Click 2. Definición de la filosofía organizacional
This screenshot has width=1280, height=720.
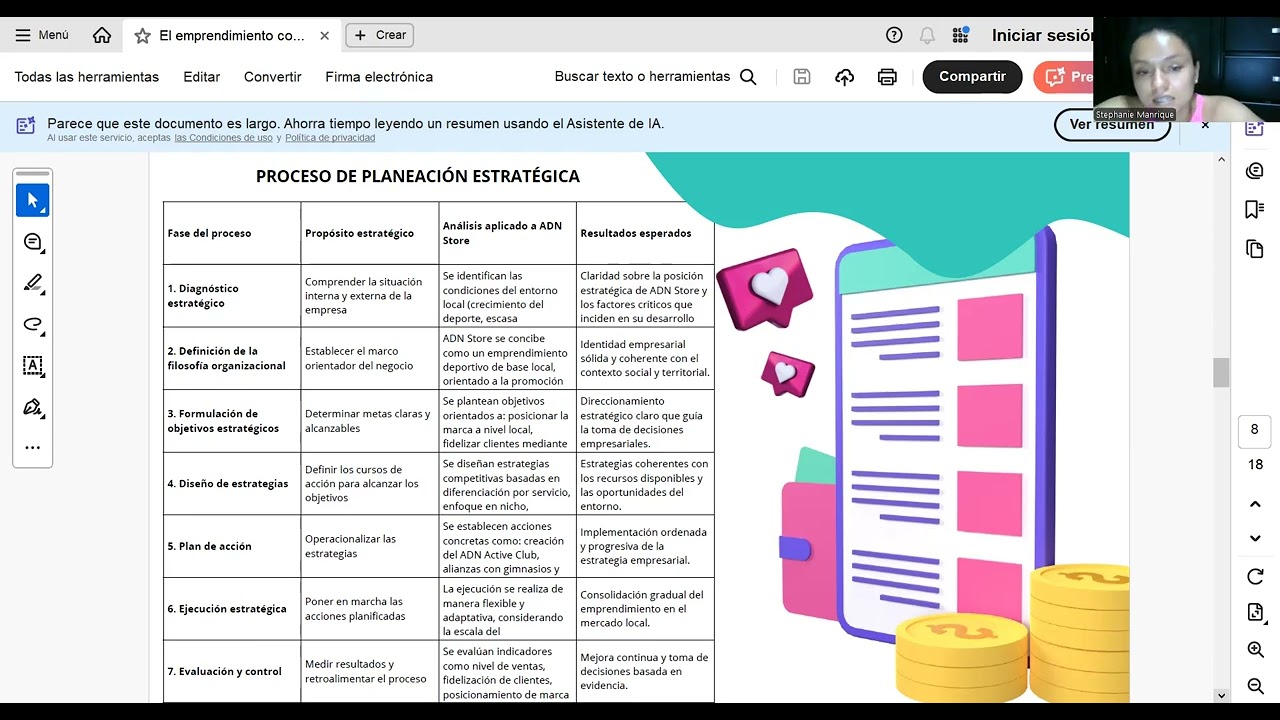(x=232, y=358)
